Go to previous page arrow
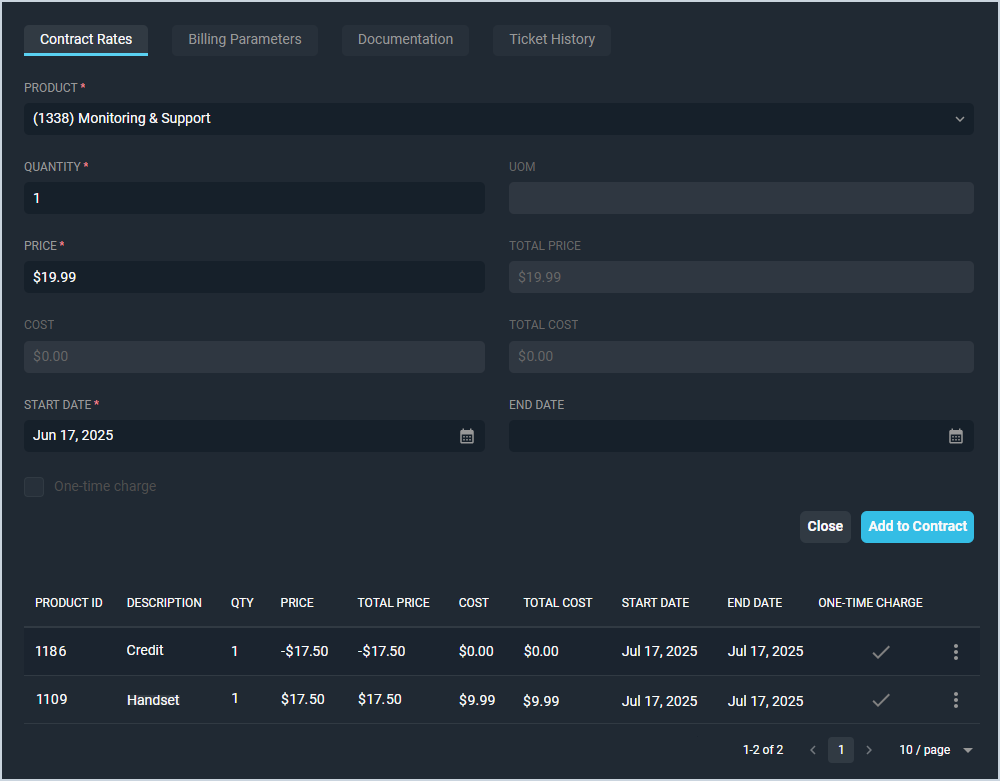 tap(813, 750)
